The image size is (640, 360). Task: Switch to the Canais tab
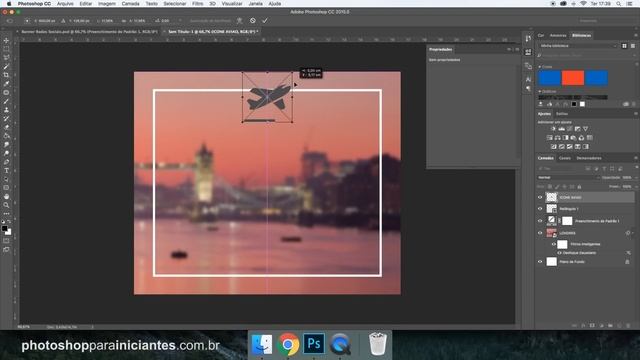(565, 158)
